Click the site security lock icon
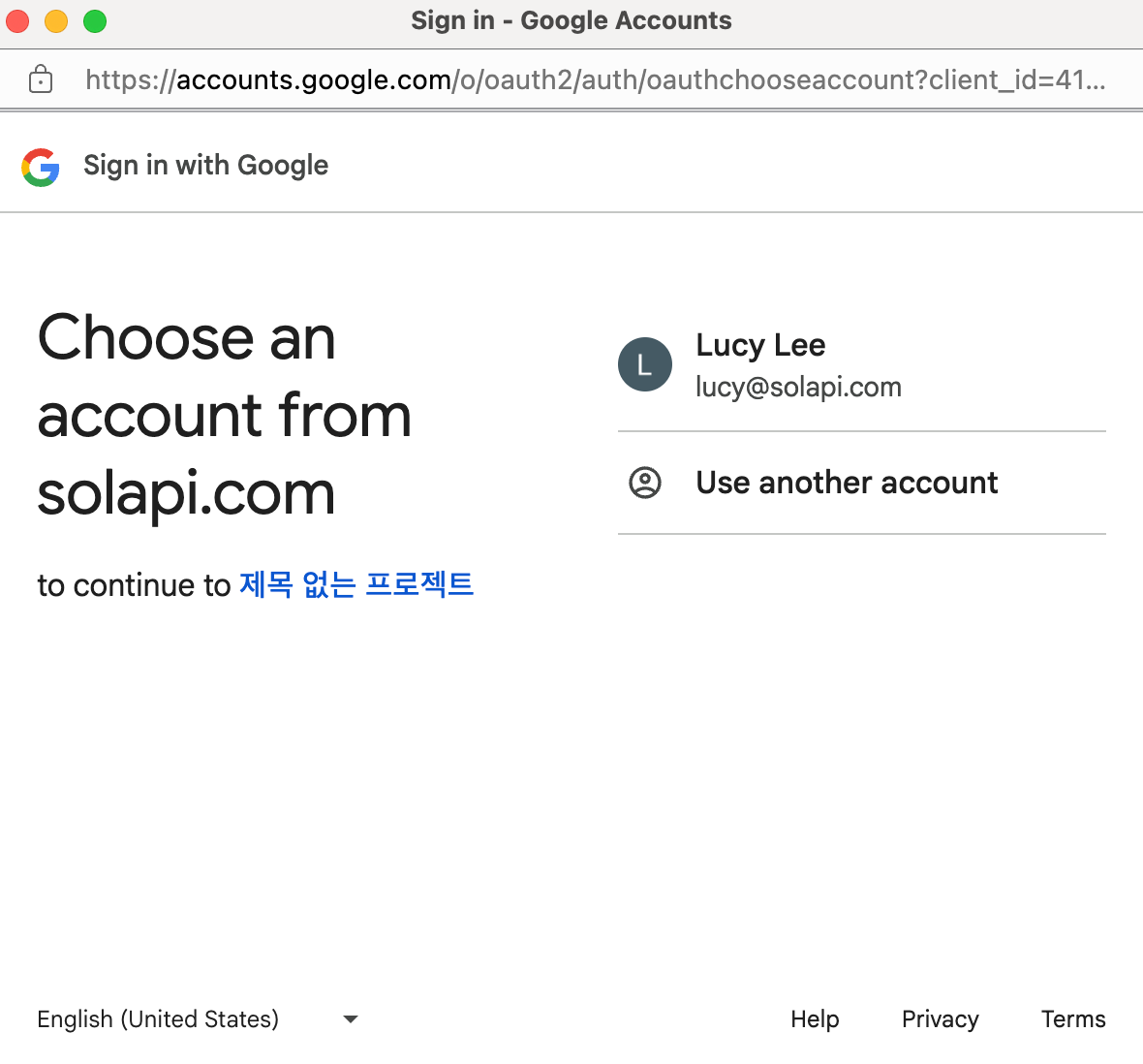The width and height of the screenshot is (1143, 1064). [x=41, y=79]
